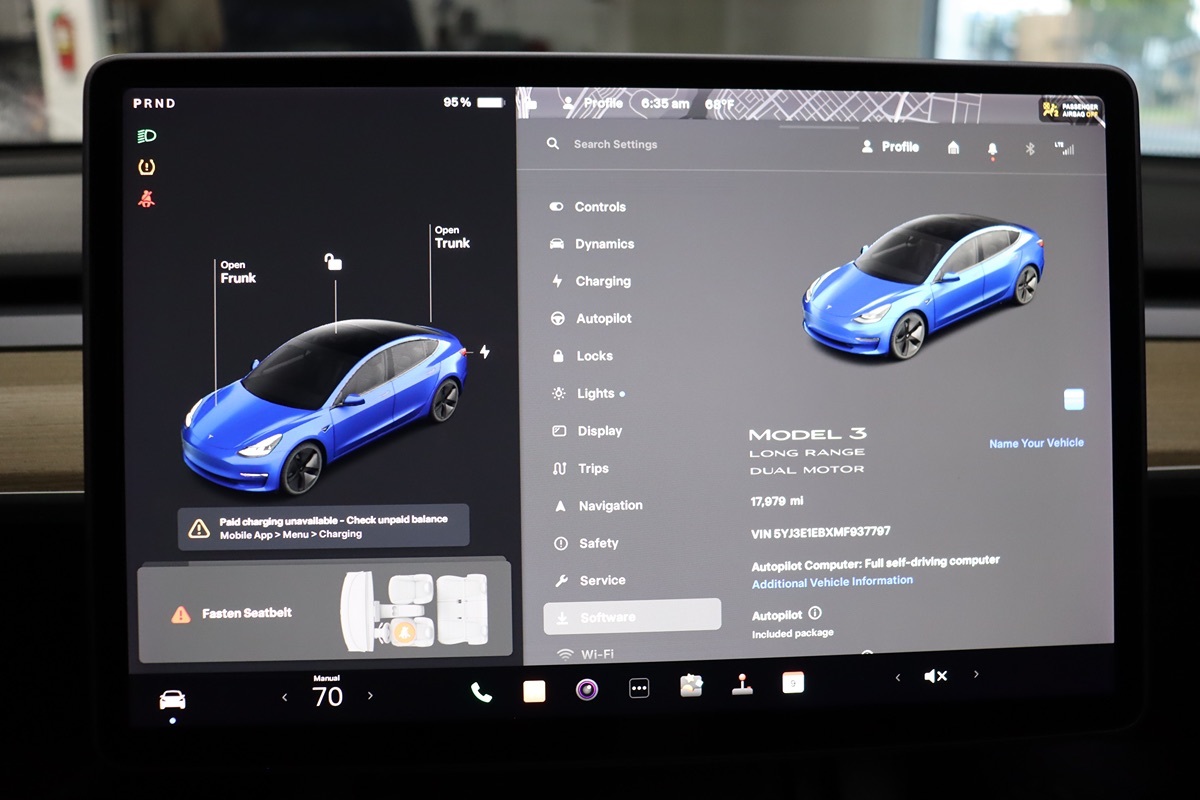
Task: Tap the Paid charging unavailable alert
Action: [x=323, y=527]
